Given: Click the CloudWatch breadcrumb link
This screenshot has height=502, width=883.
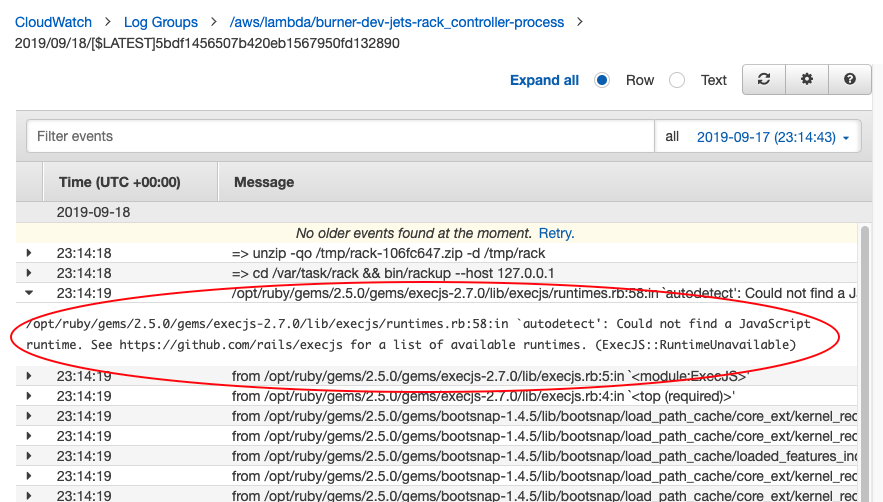Looking at the screenshot, I should 53,21.
